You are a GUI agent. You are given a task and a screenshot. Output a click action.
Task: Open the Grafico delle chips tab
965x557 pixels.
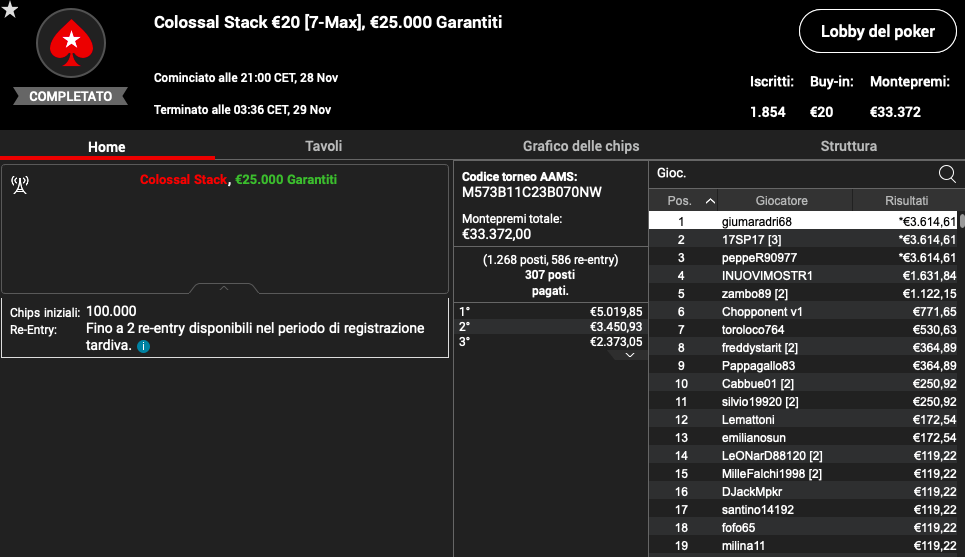click(x=581, y=146)
